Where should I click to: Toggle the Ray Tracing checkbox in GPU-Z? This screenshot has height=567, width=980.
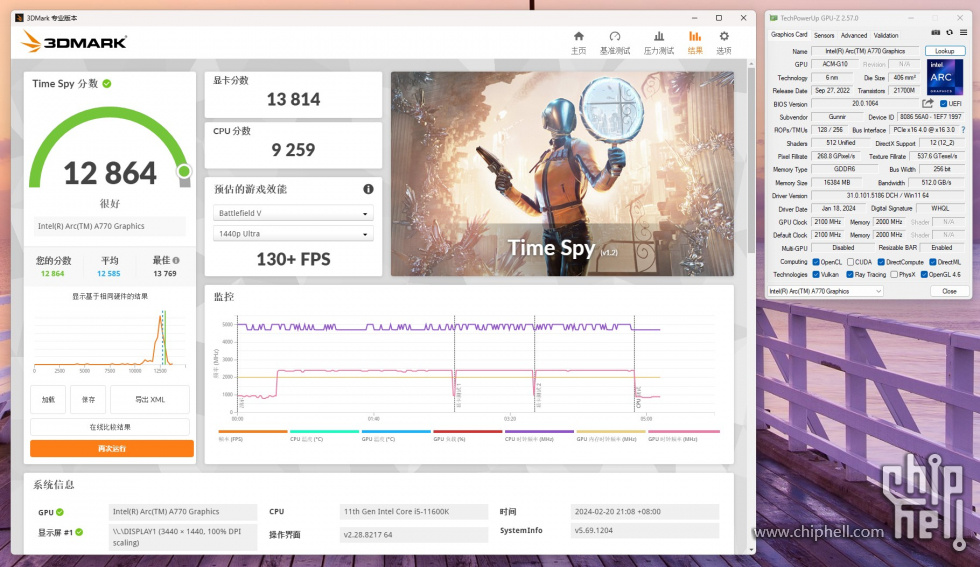point(849,274)
